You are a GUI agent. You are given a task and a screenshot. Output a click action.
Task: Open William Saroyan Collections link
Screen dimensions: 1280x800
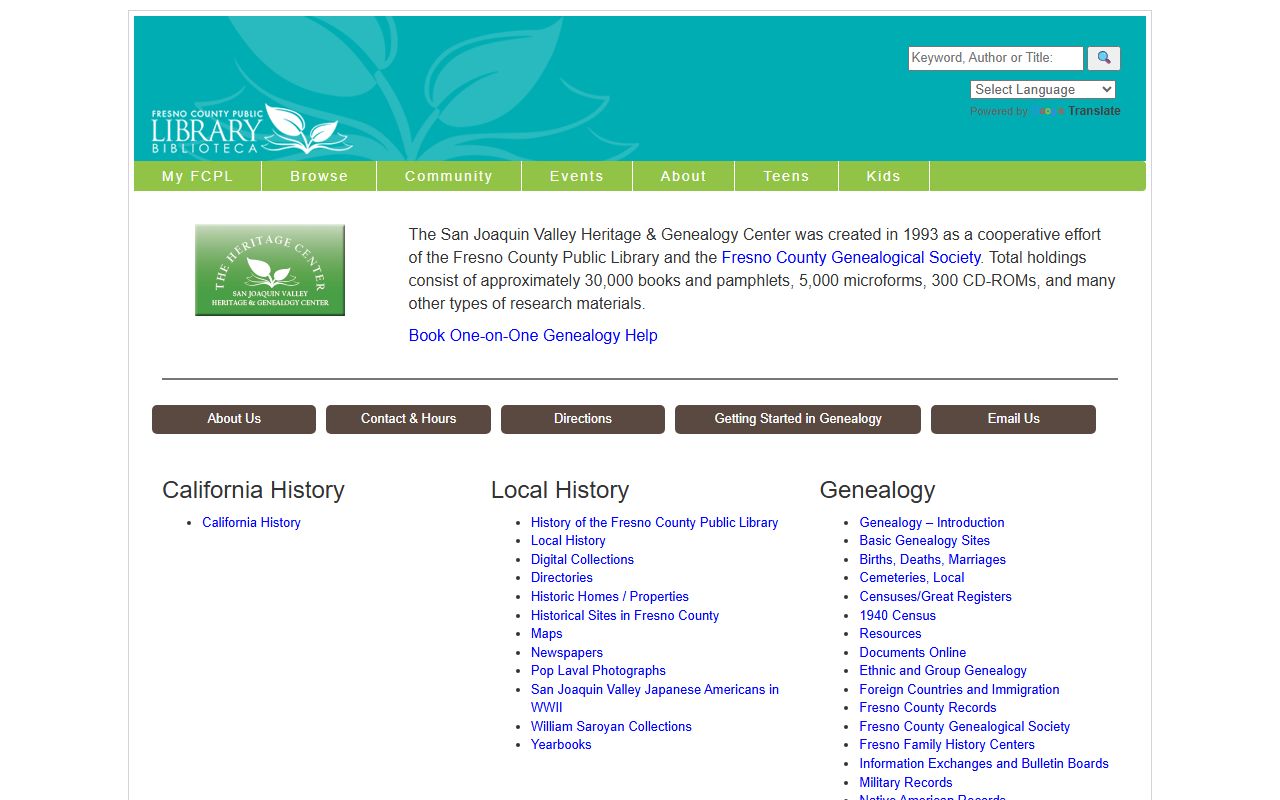point(611,726)
